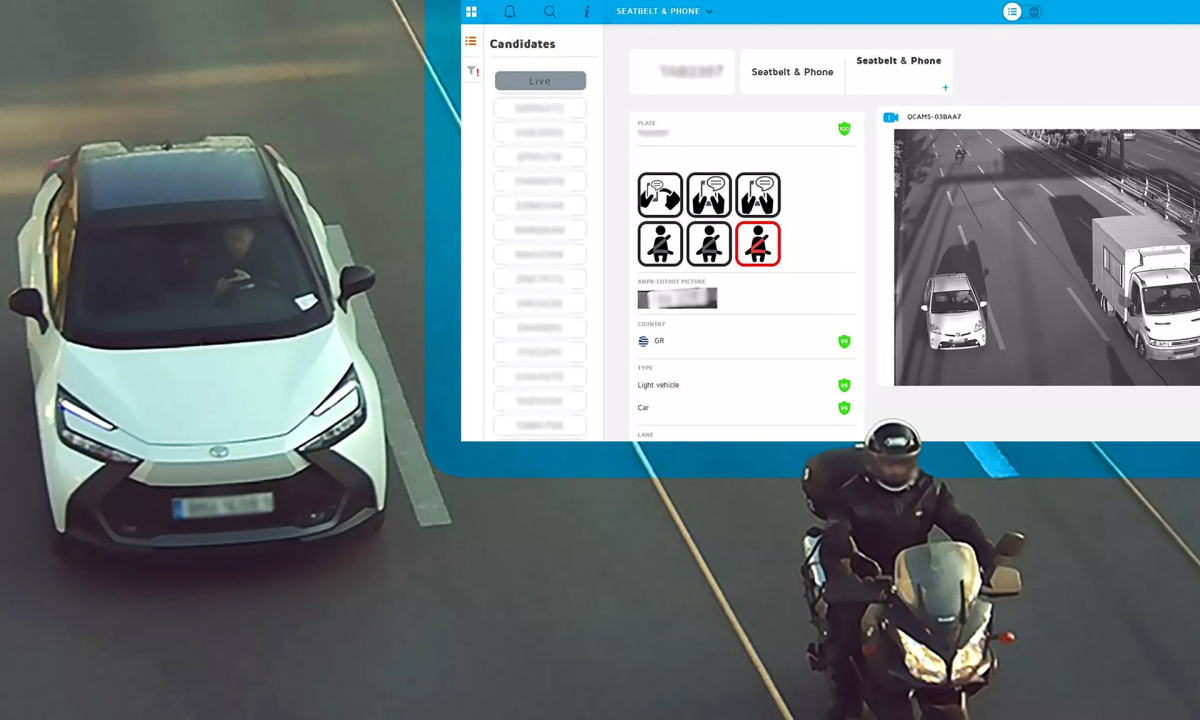1200x720 pixels.
Task: Click the red-highlighted seatbelt violation icon
Action: point(757,244)
